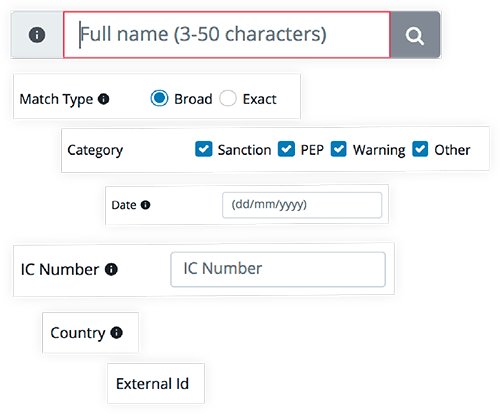
Task: Click the dd/mm/yyyy date input
Action: click(x=302, y=205)
